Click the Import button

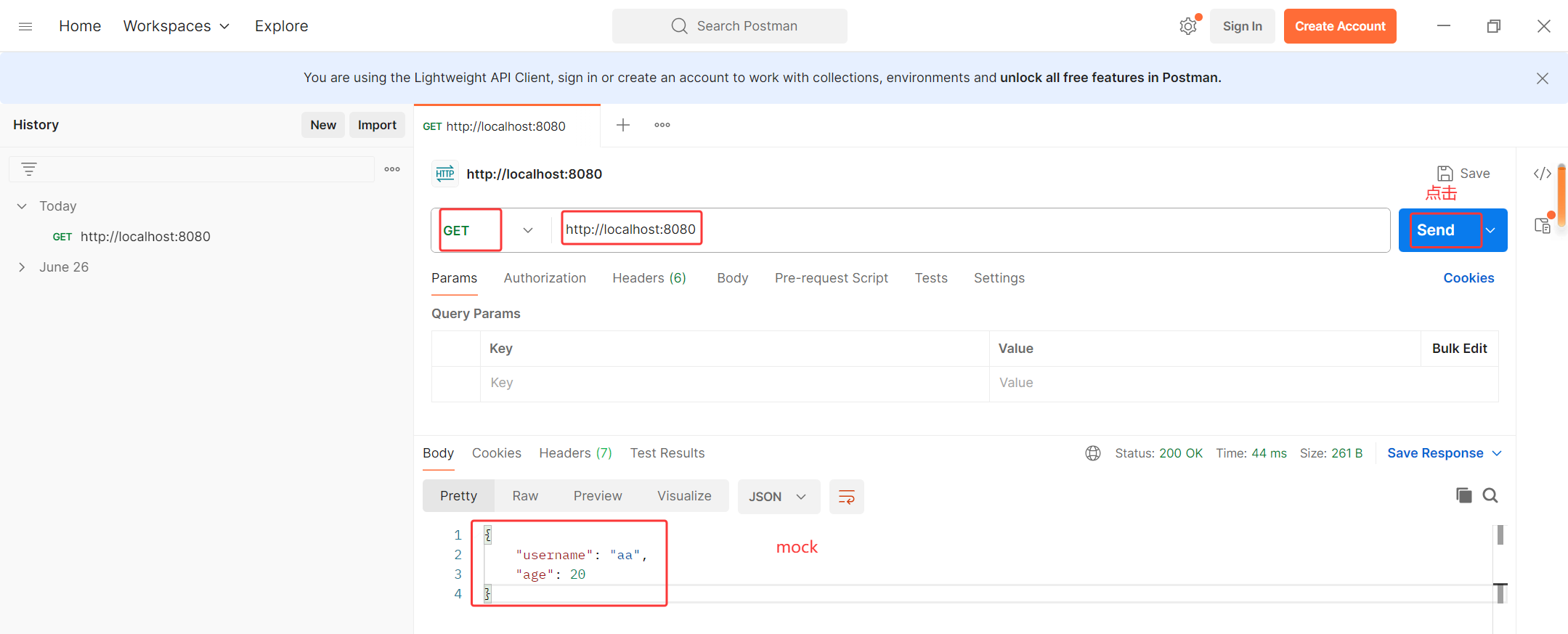click(377, 125)
